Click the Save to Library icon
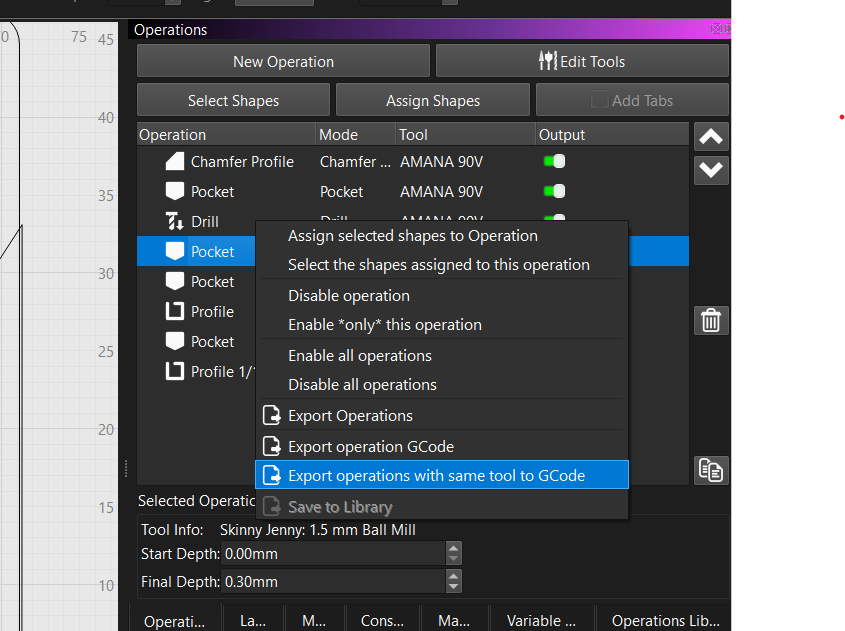This screenshot has width=845, height=631. coord(272,507)
